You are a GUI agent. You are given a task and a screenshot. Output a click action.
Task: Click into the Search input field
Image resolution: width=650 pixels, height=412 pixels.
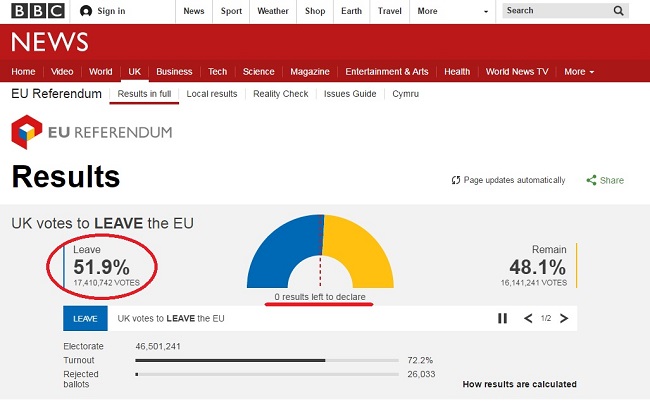[555, 11]
